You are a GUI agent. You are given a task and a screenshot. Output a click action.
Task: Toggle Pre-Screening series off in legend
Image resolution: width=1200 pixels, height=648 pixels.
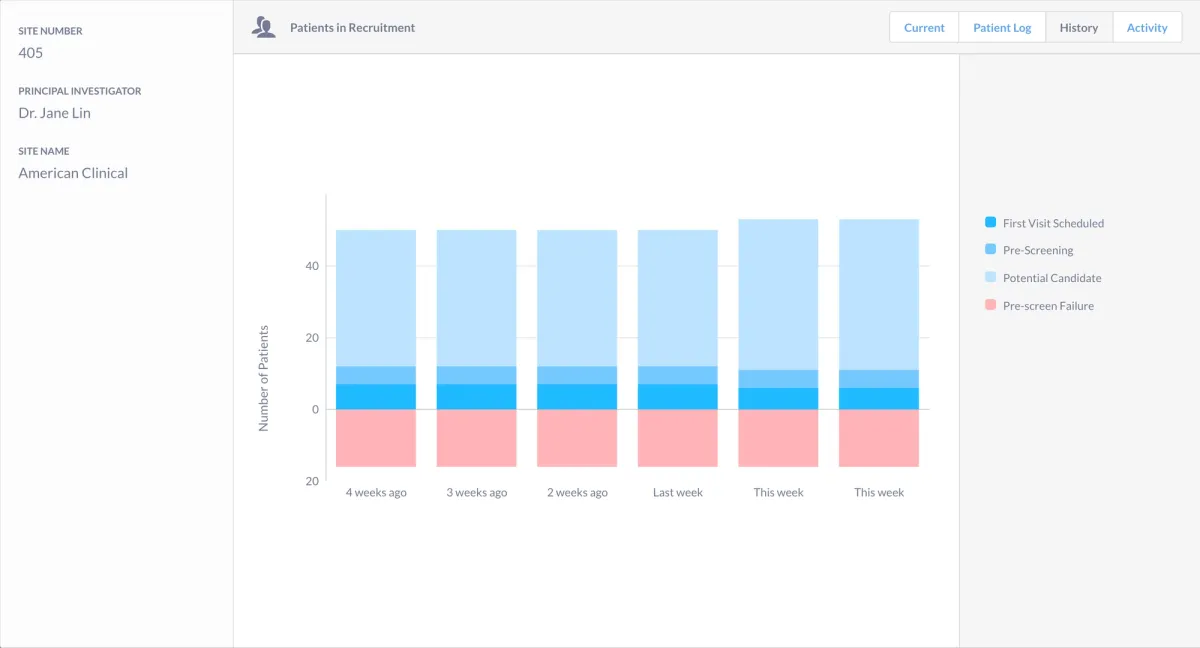click(1034, 250)
